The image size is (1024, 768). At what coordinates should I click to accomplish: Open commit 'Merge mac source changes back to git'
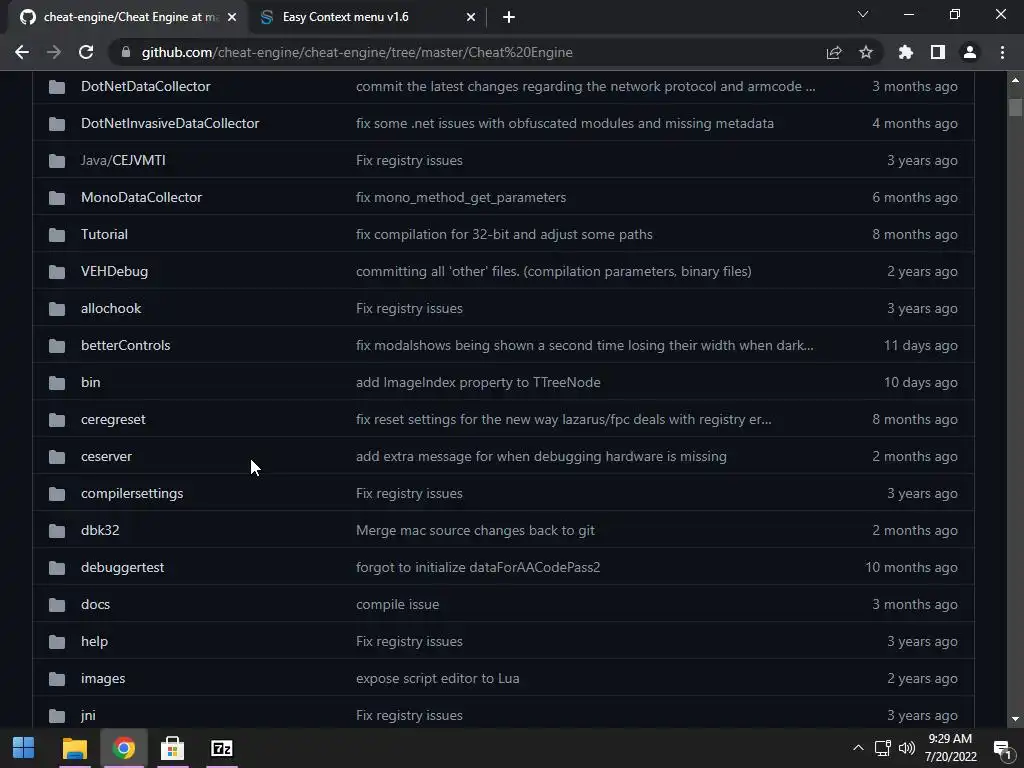click(475, 530)
